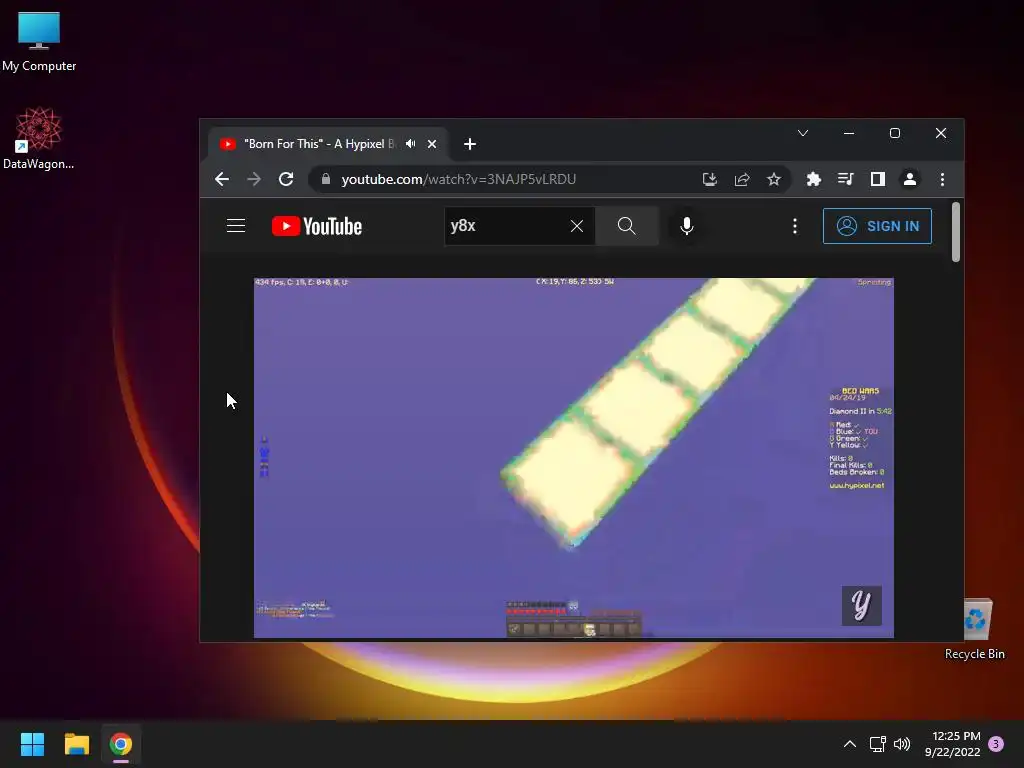Open Chrome three-dot menu

(942, 179)
